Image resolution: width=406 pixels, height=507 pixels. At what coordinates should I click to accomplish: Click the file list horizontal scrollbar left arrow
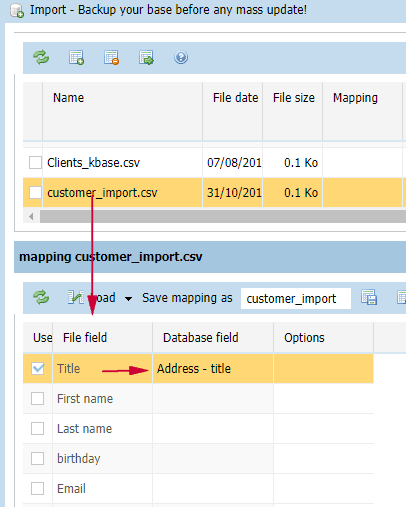pos(31,217)
